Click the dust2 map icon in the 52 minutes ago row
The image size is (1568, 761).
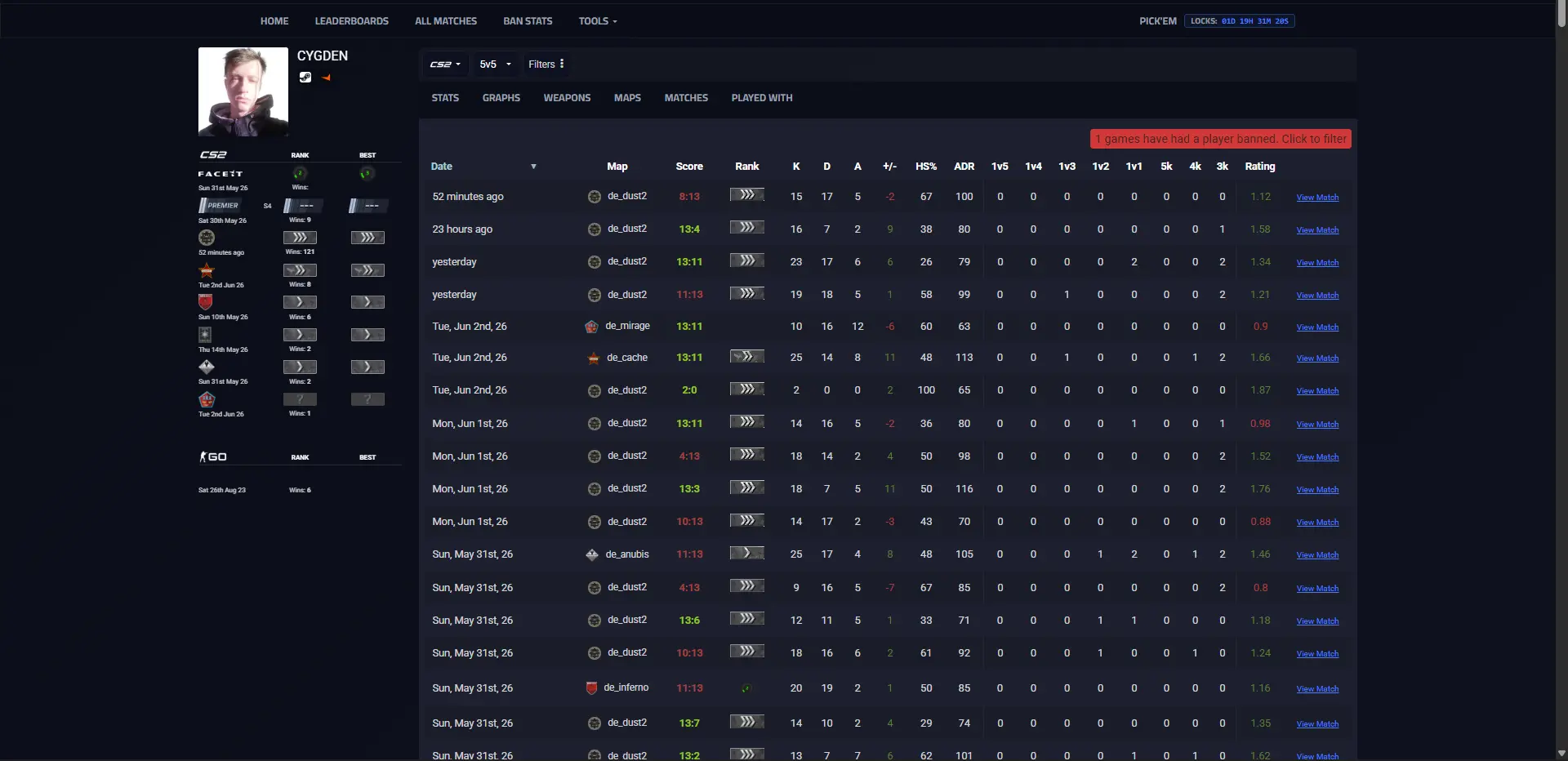click(x=595, y=197)
